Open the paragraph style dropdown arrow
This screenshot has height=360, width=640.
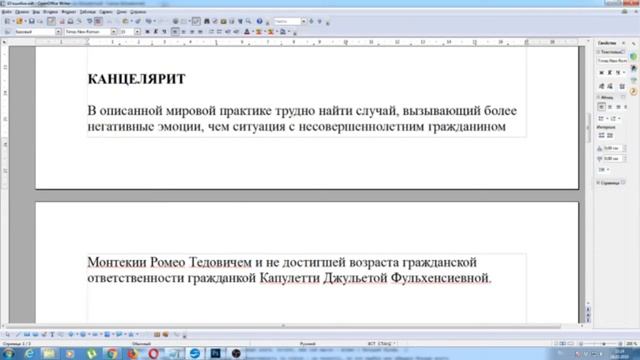(58, 32)
